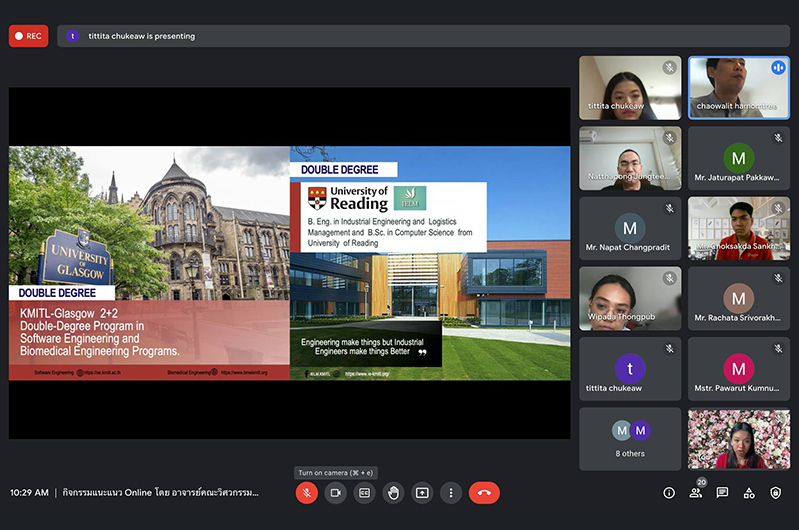Image resolution: width=799 pixels, height=530 pixels.
Task: Open more options three-dot menu
Action: pyautogui.click(x=451, y=493)
